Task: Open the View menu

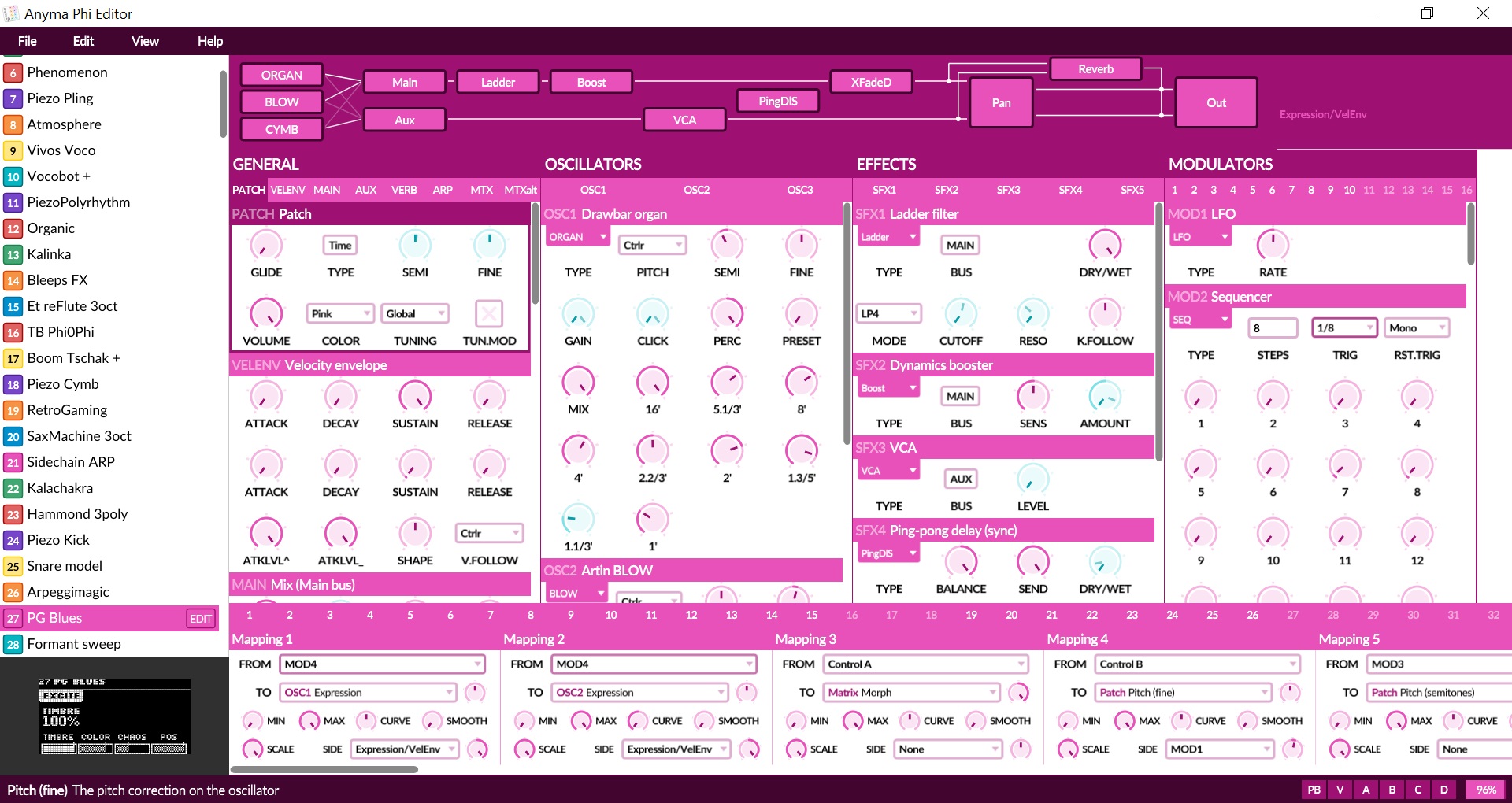Action: [144, 41]
